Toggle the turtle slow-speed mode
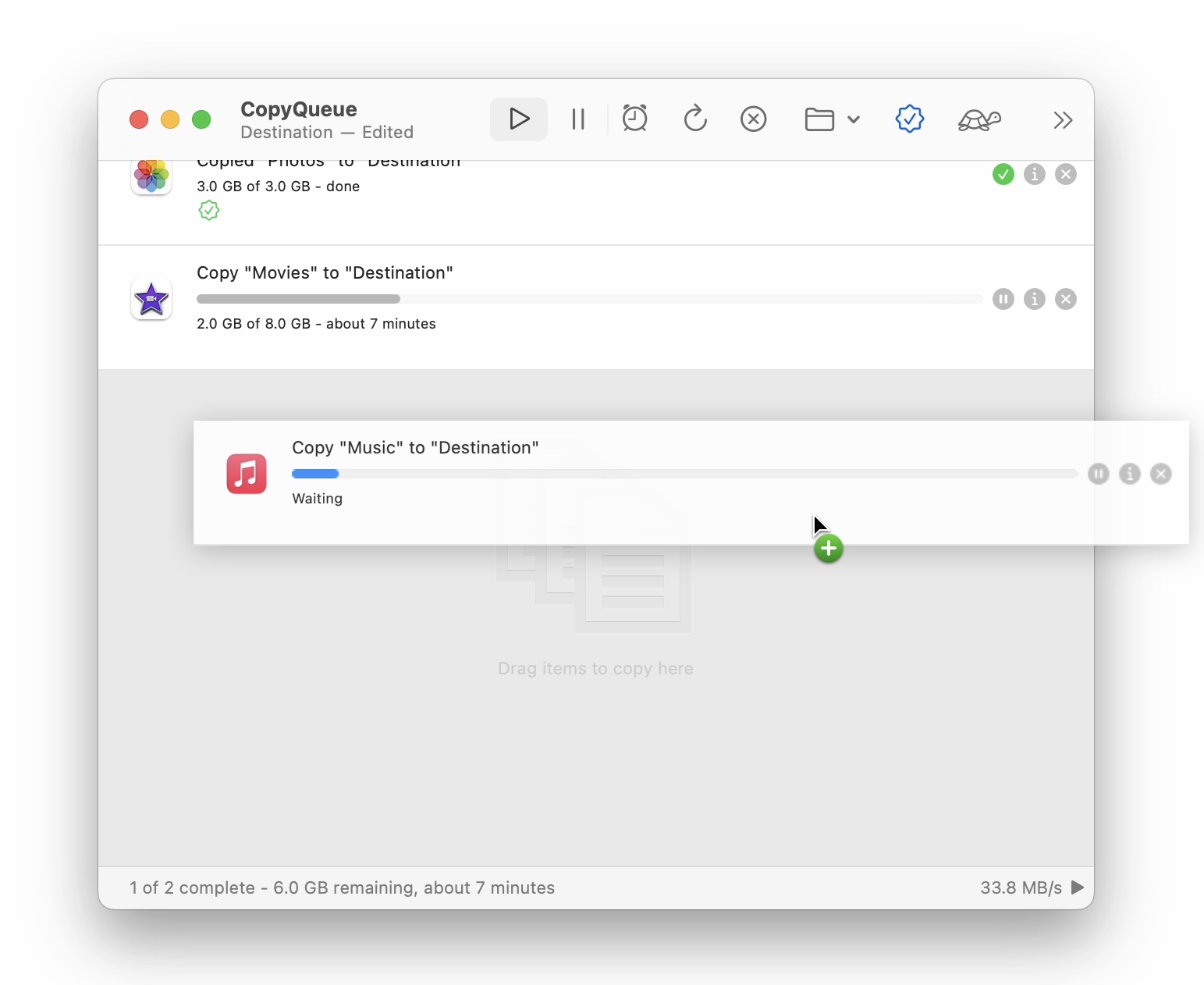This screenshot has width=1204, height=985. click(x=979, y=119)
